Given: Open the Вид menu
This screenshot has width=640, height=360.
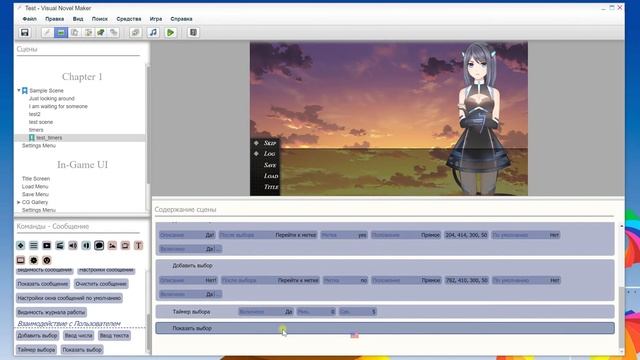Looking at the screenshot, I should [78, 19].
